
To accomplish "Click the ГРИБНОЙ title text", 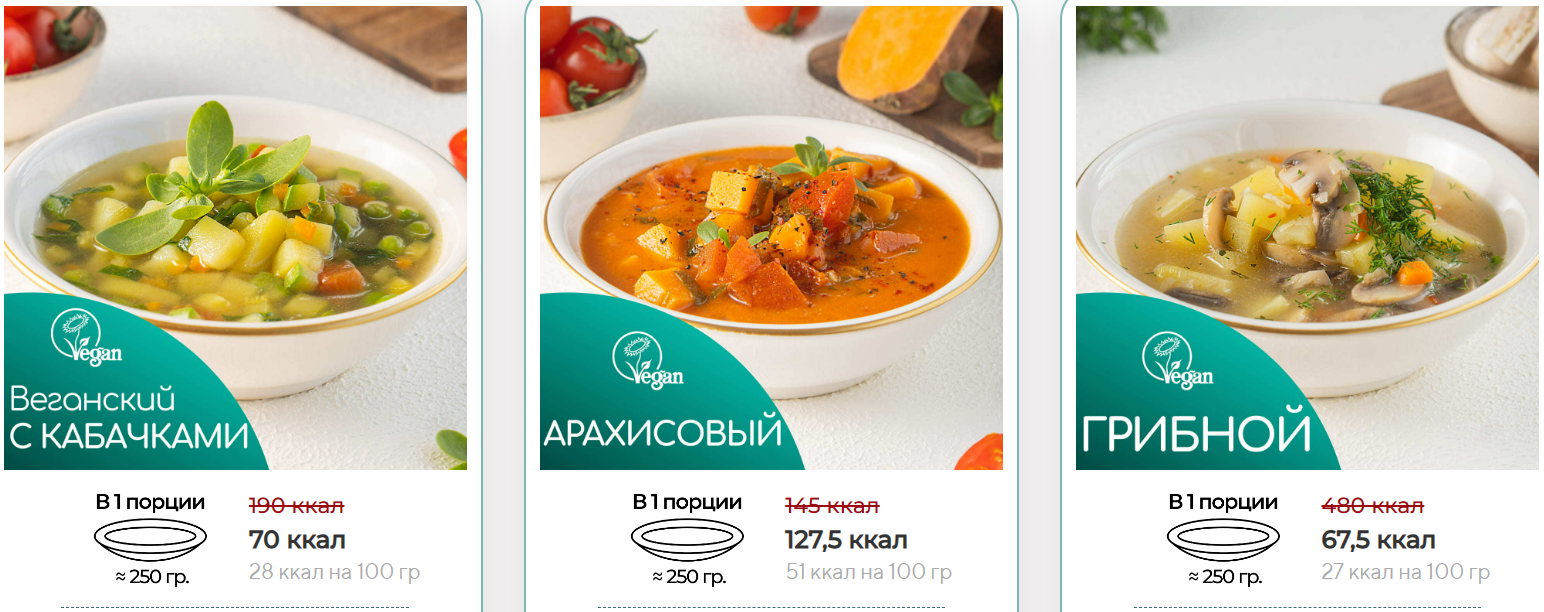I will tap(1196, 434).
